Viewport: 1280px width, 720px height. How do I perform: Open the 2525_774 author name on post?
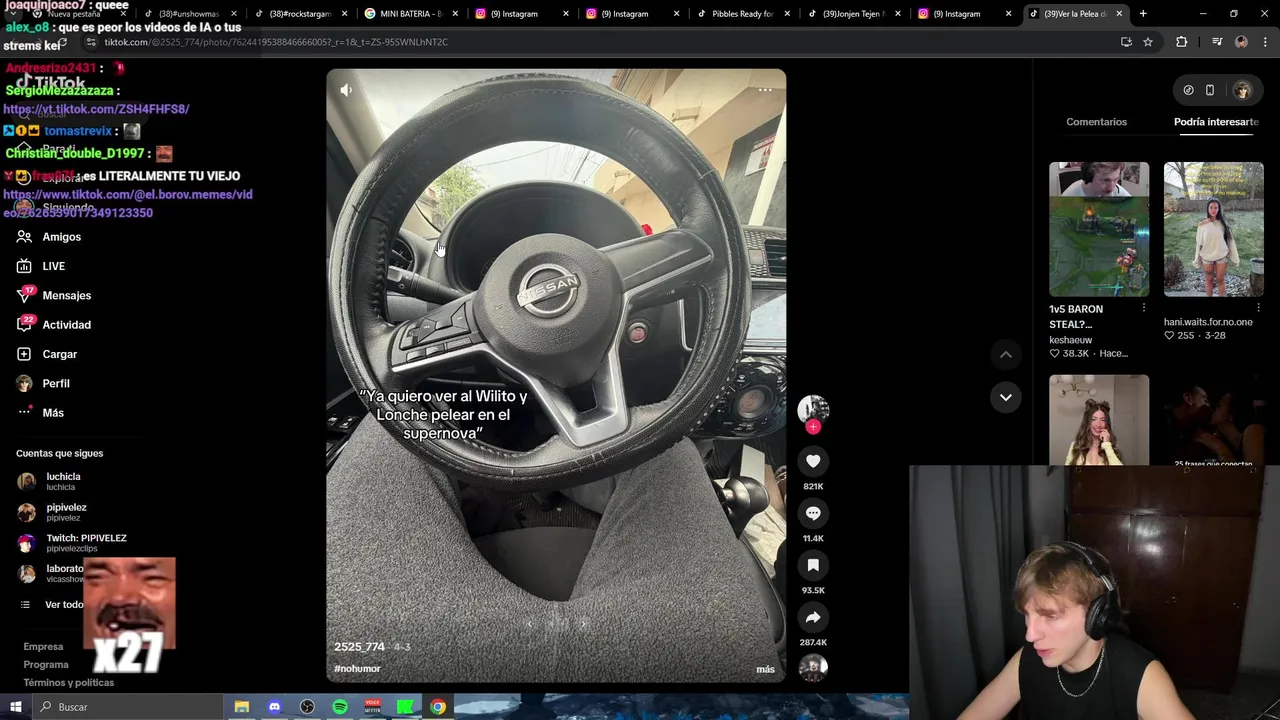[359, 647]
